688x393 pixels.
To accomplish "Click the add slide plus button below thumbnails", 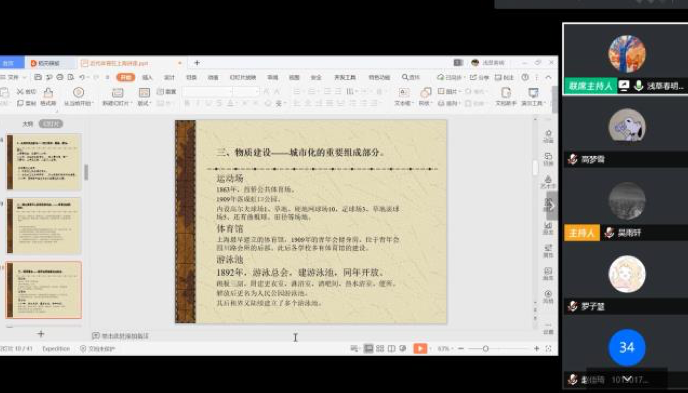I will click(41, 334).
